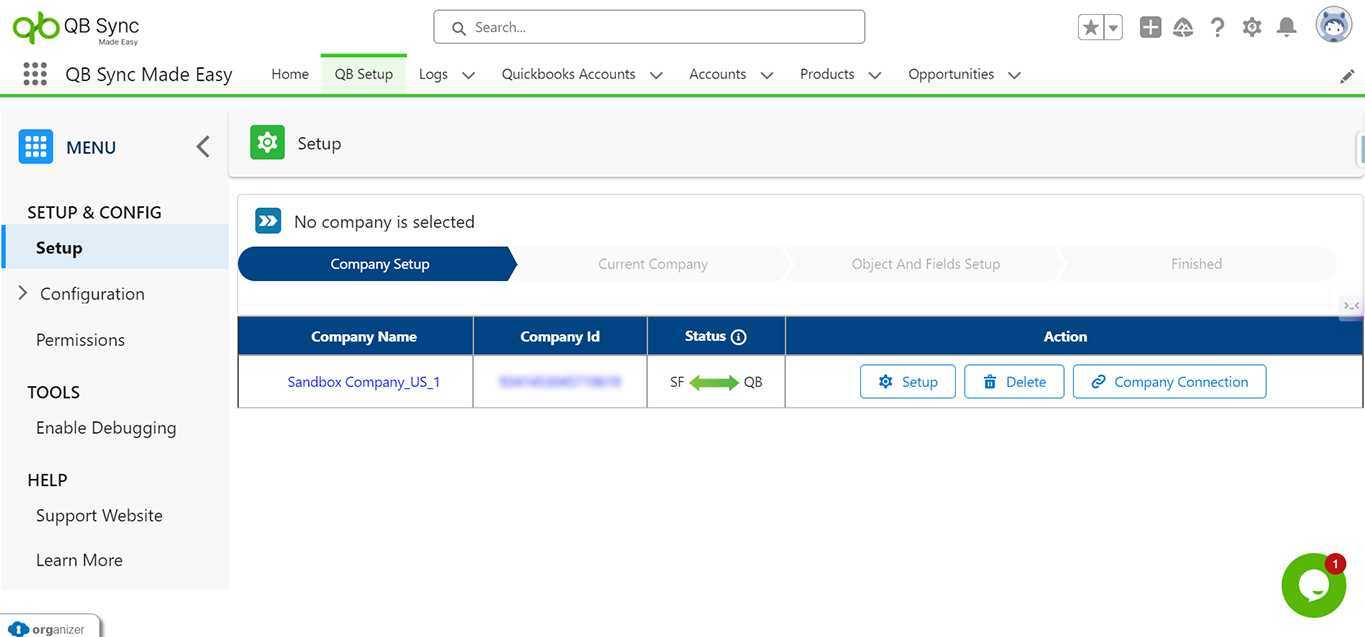Click the blurred Company Id value
This screenshot has width=1365, height=637.
pyautogui.click(x=560, y=382)
